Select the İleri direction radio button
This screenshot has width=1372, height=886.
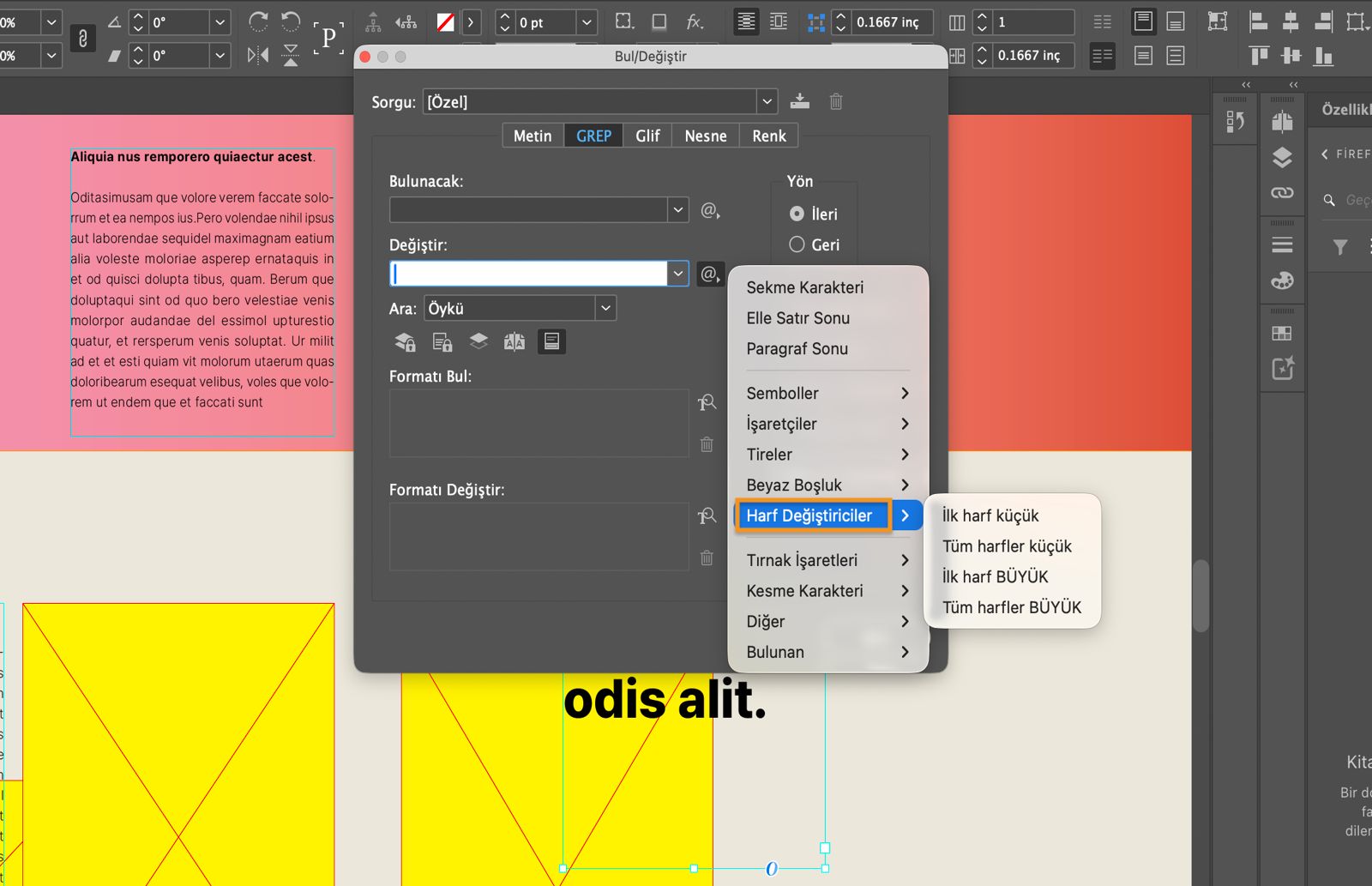point(797,214)
